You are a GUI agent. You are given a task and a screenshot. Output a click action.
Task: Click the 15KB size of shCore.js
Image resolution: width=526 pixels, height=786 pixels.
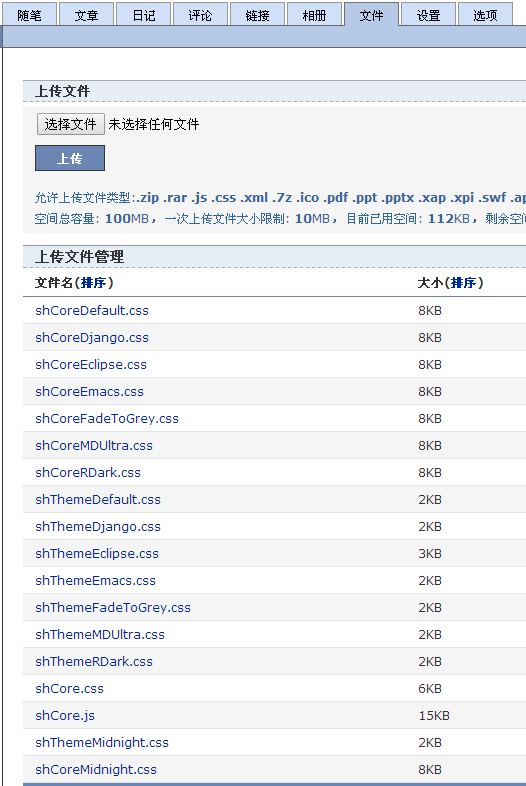(x=434, y=716)
